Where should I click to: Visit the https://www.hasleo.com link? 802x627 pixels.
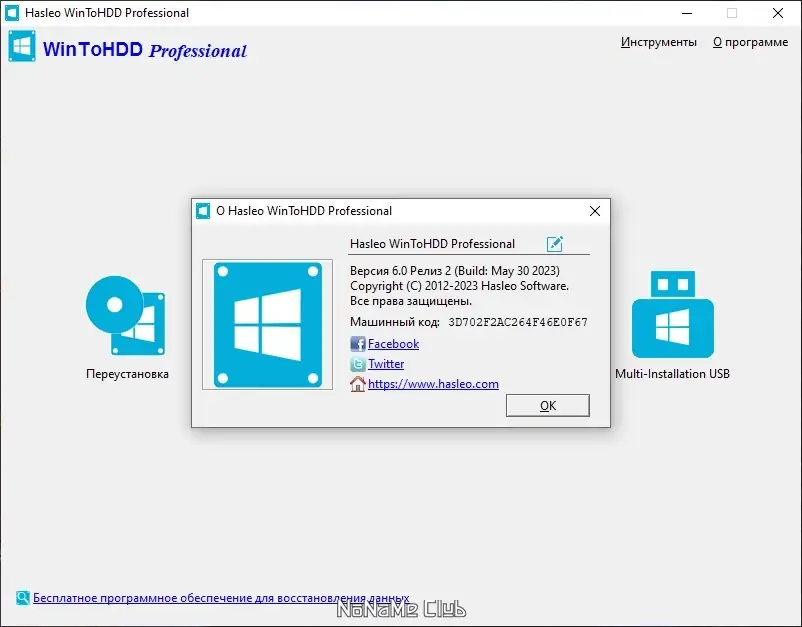(x=433, y=384)
